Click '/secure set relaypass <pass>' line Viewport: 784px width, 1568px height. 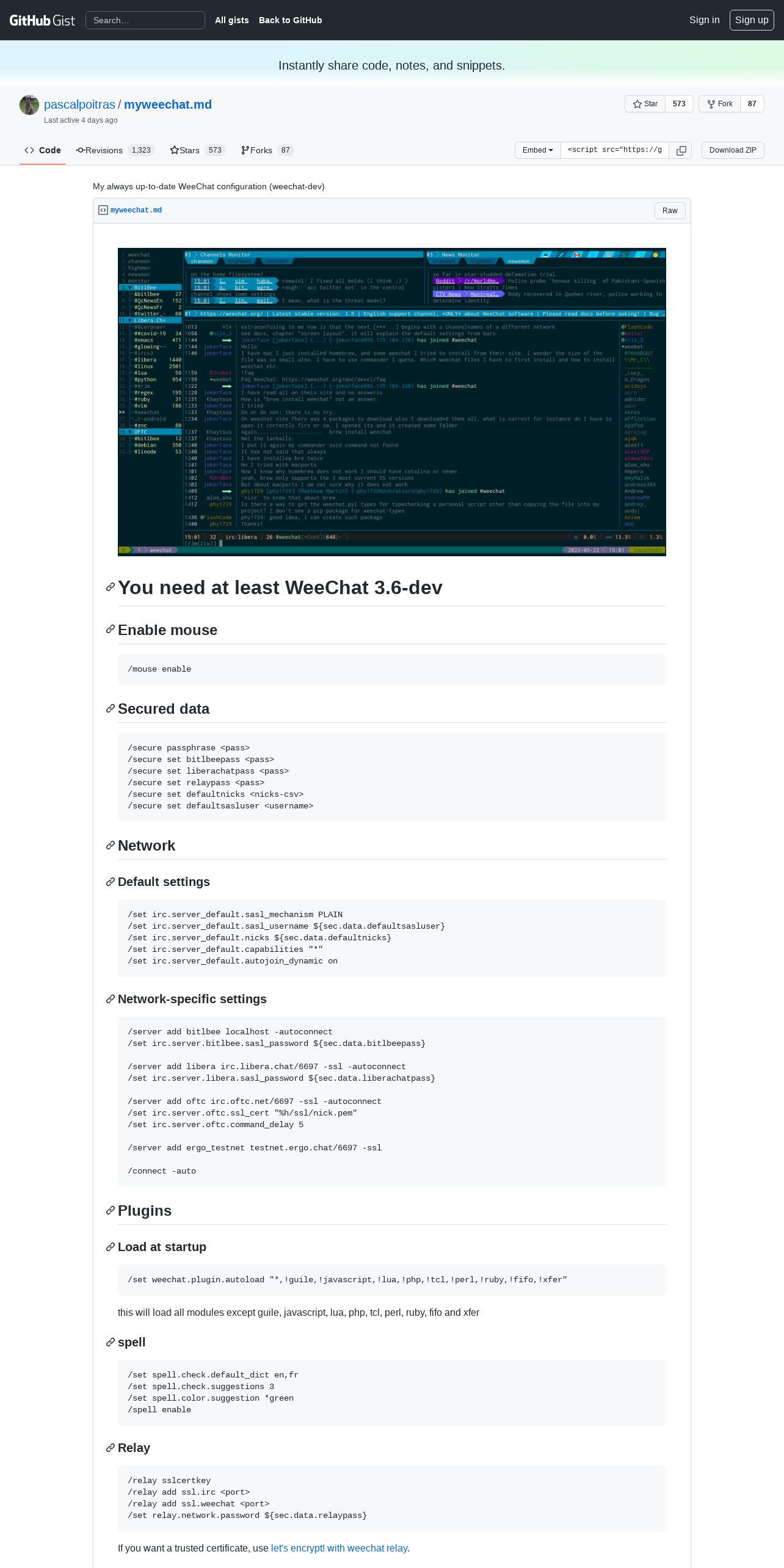click(x=196, y=783)
